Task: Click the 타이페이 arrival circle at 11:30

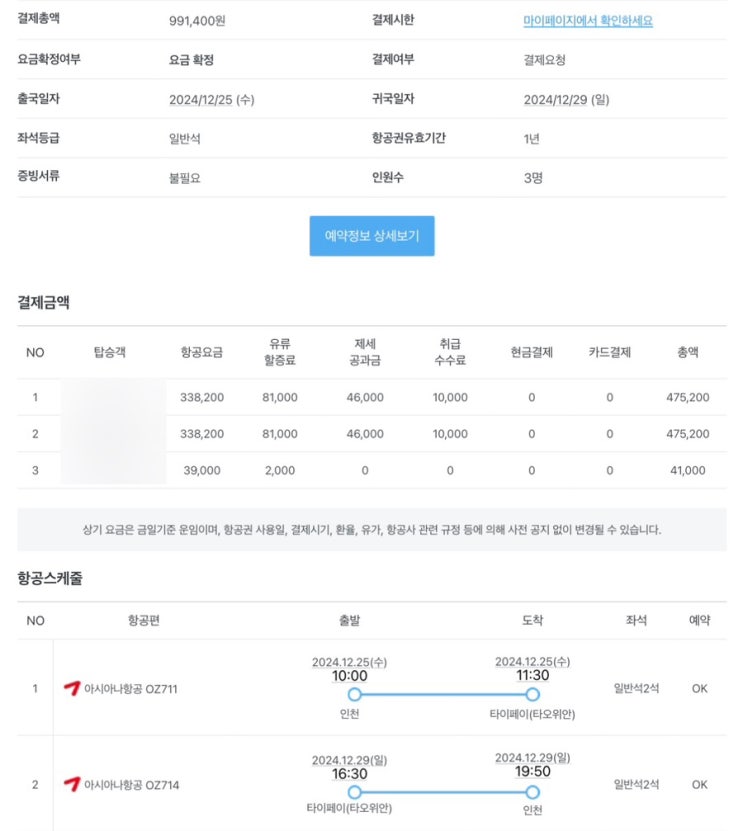Action: coord(533,694)
